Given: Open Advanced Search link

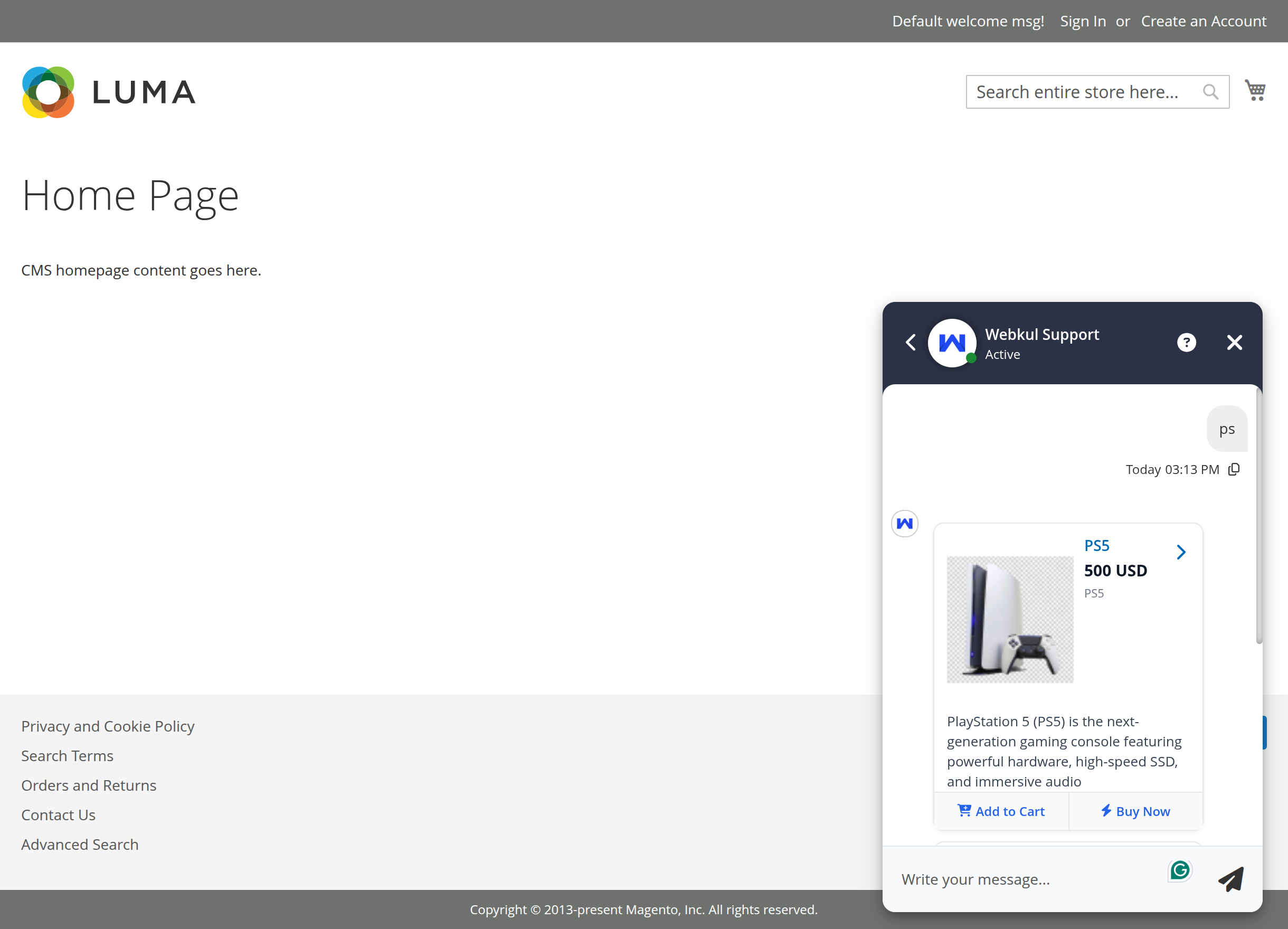Looking at the screenshot, I should point(80,845).
